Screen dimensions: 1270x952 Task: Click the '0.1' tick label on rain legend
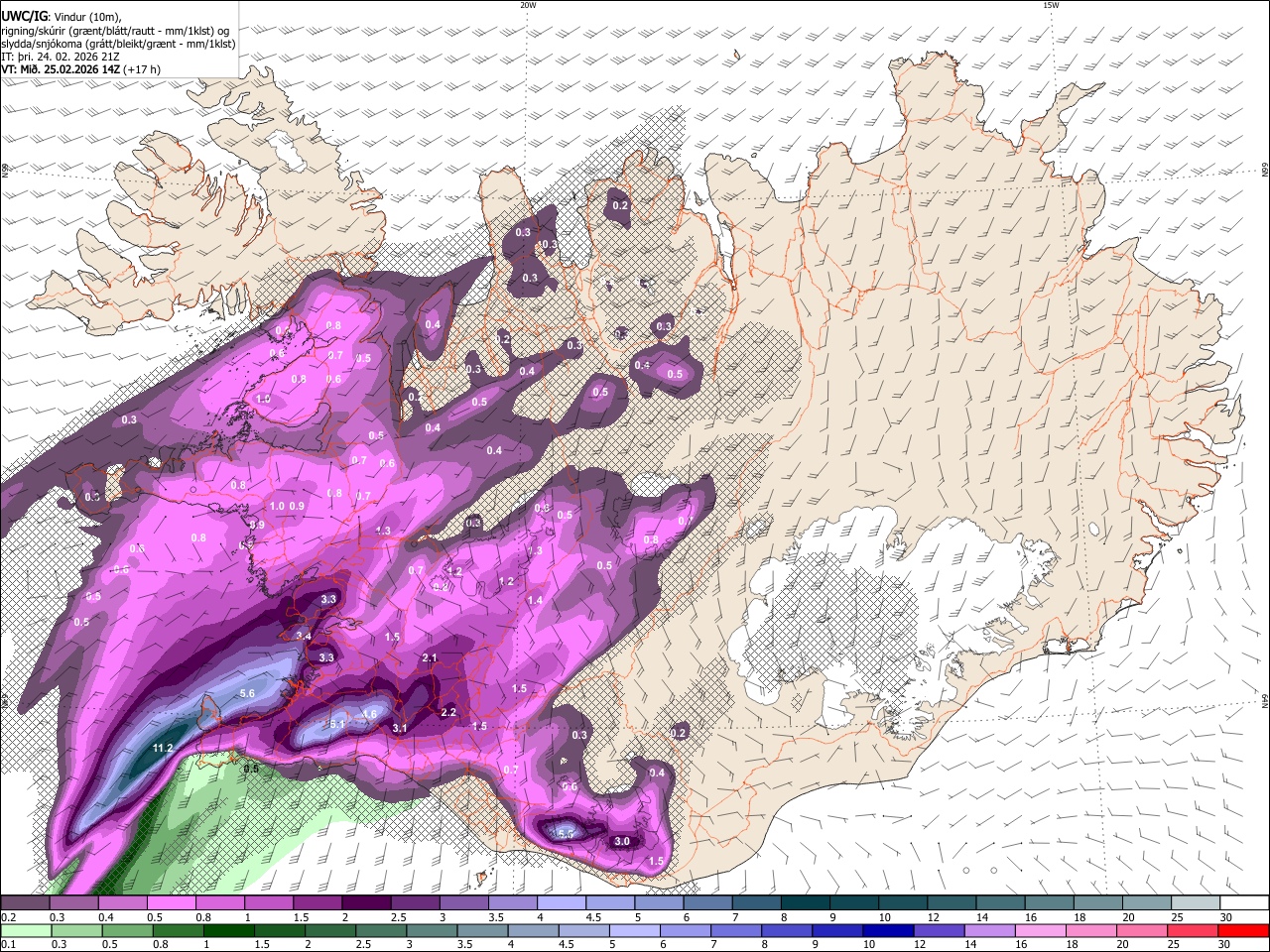tap(8, 944)
